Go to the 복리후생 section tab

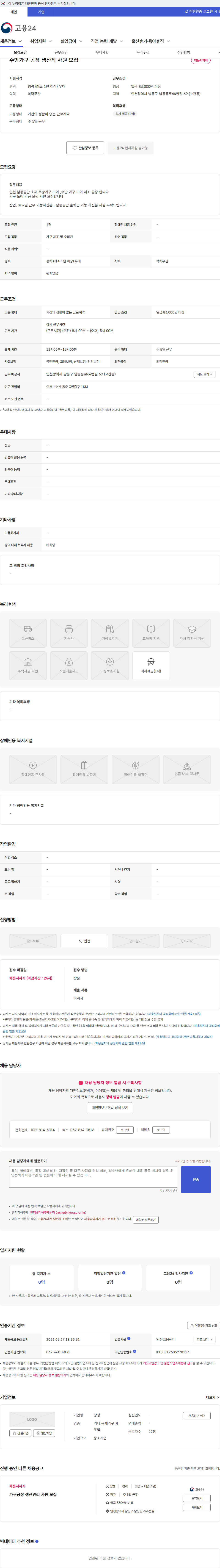click(143, 52)
